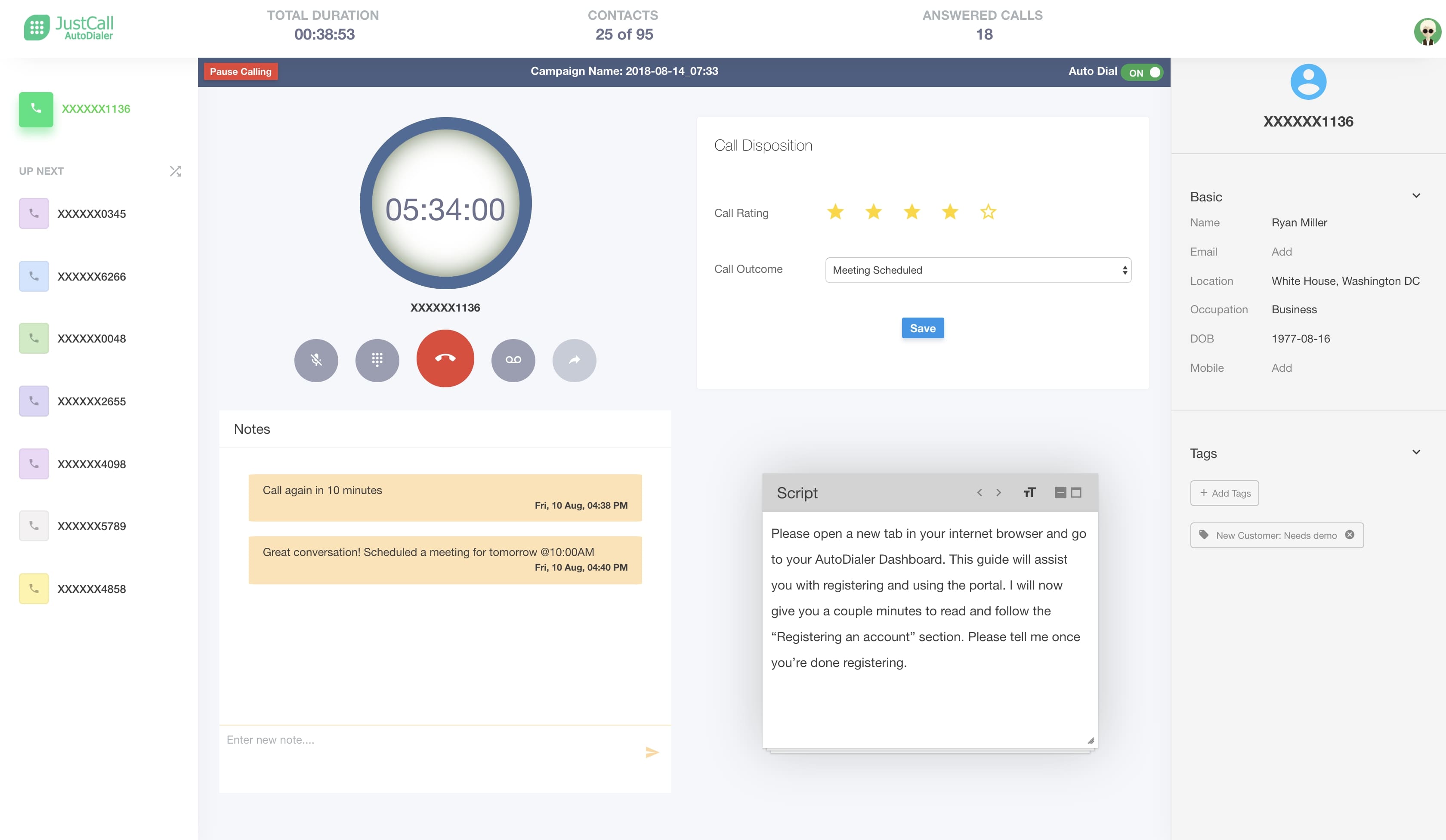Viewport: 1446px width, 840px height.
Task: Drop a voicemail
Action: (x=513, y=360)
